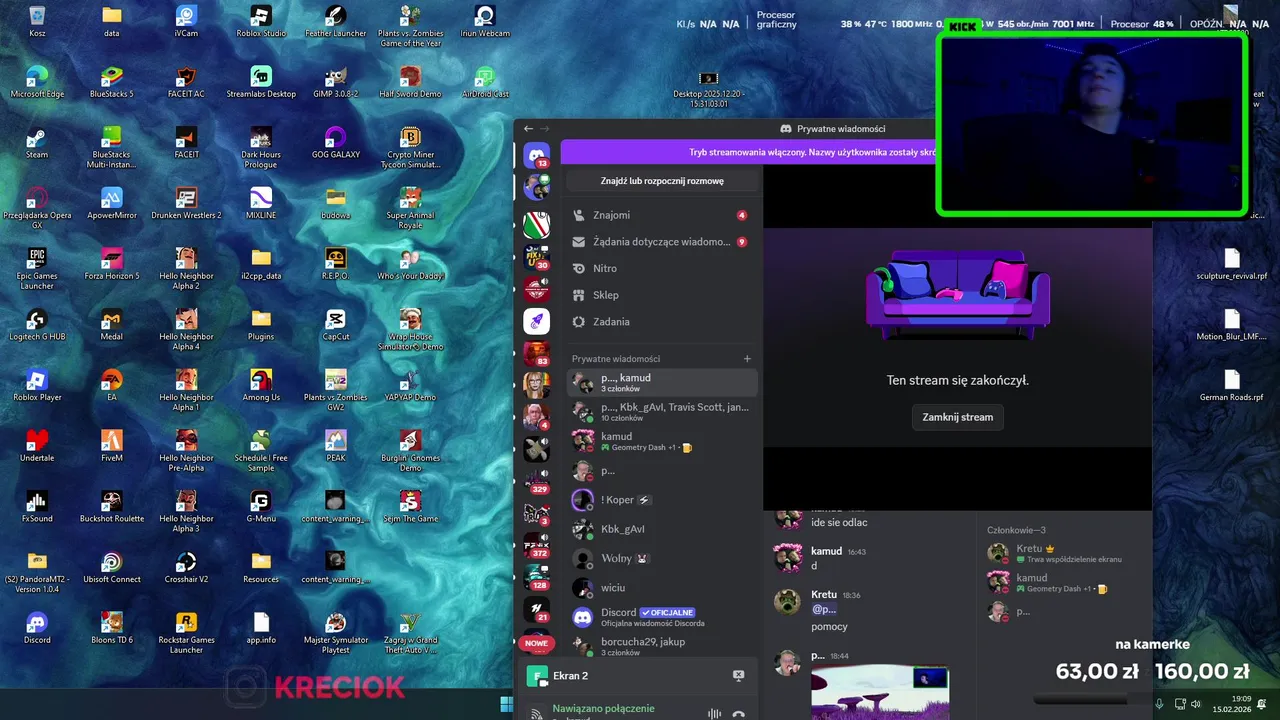The width and height of the screenshot is (1280, 720).
Task: Select Znajomi in Discord sidebar
Action: [x=661, y=215]
